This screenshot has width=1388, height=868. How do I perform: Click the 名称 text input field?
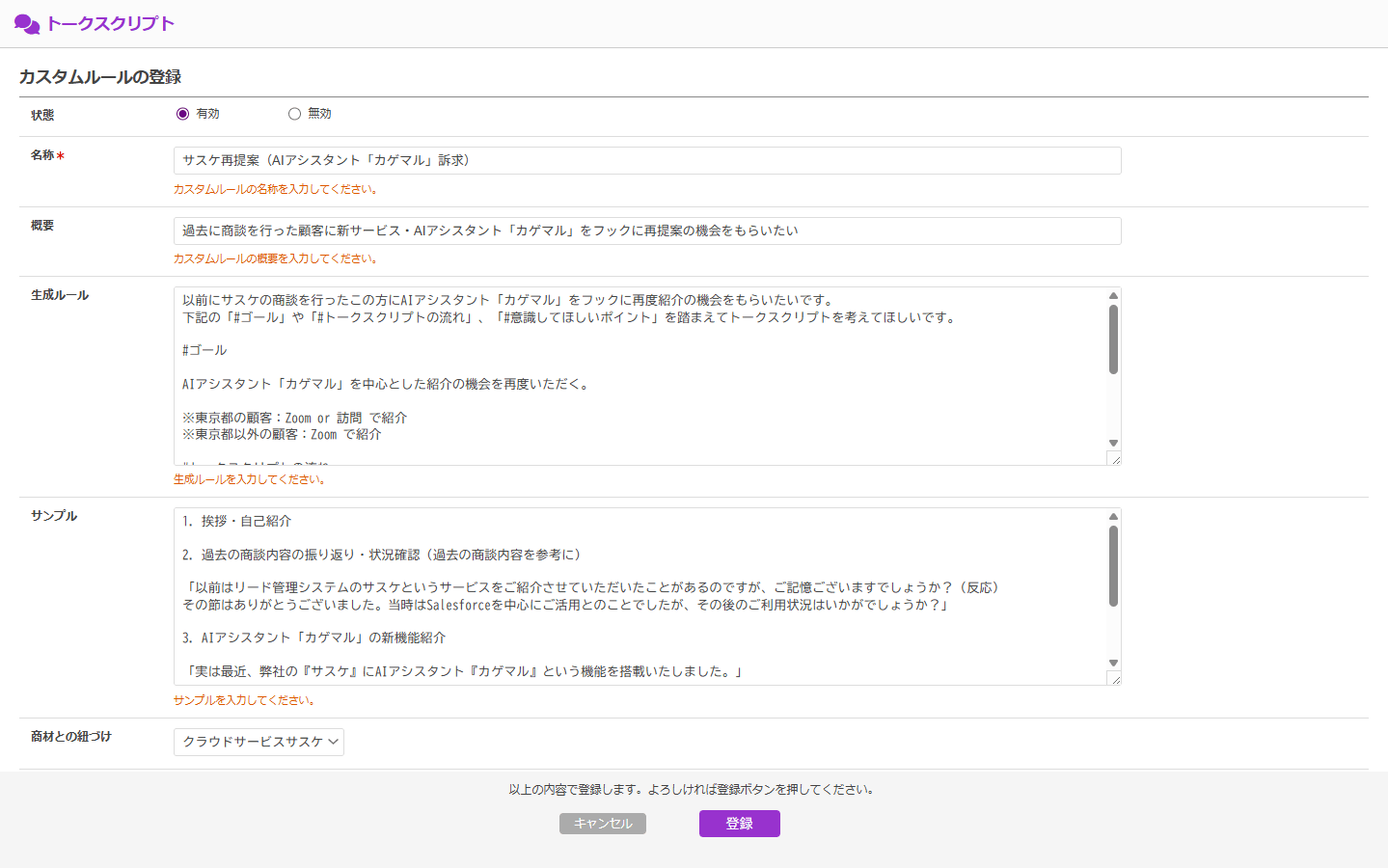(646, 161)
